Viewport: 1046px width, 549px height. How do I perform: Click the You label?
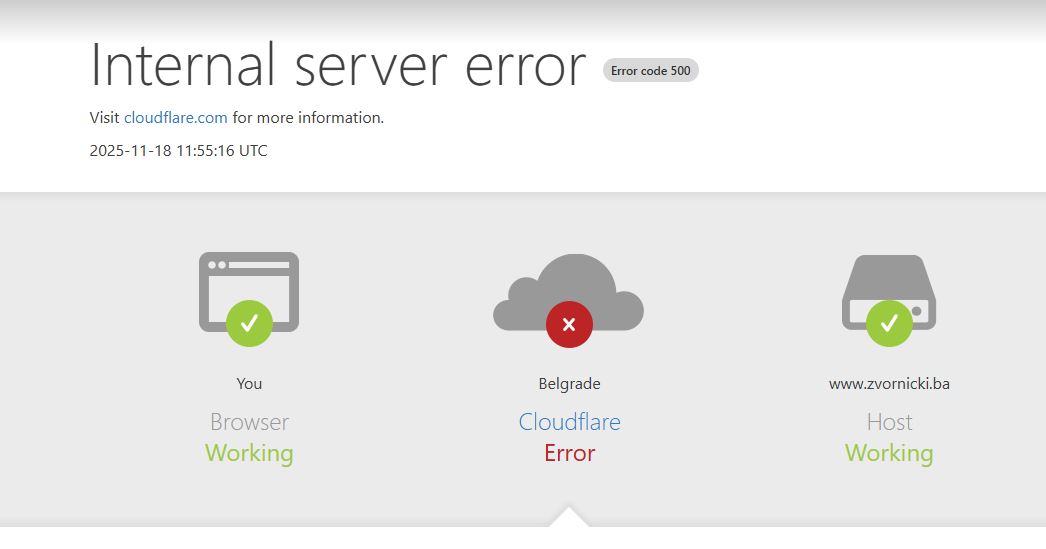(249, 384)
